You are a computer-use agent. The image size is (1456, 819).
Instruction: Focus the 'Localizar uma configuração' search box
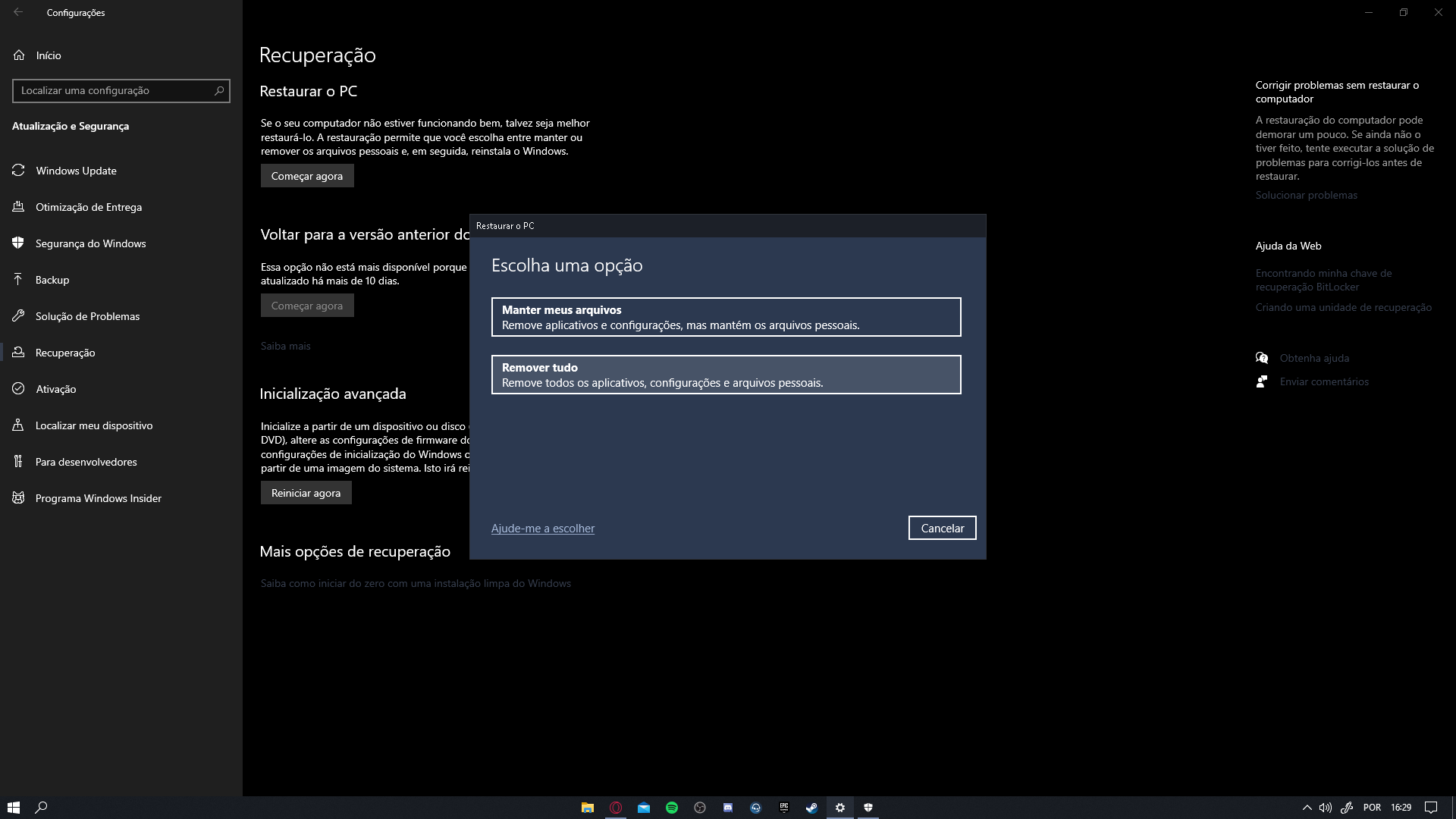click(x=121, y=90)
